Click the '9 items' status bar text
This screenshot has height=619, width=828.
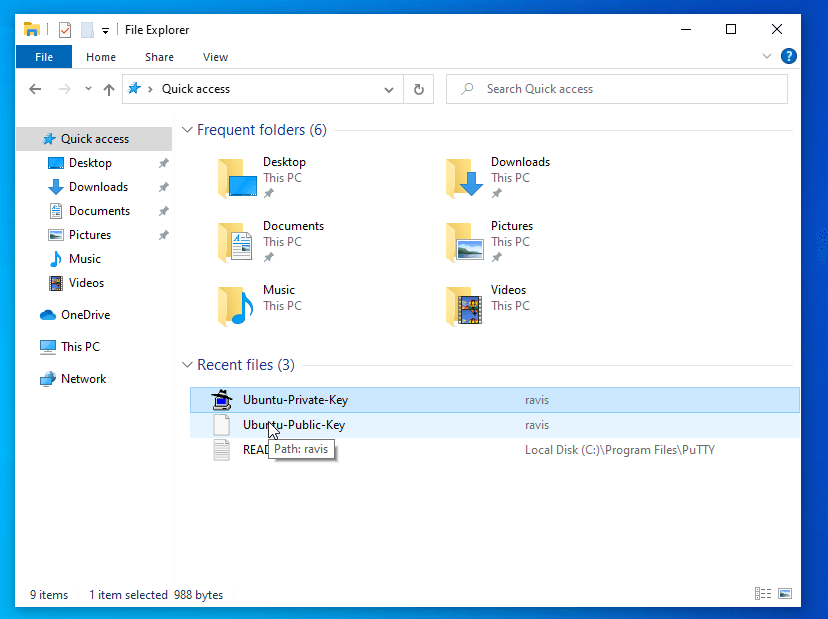49,595
